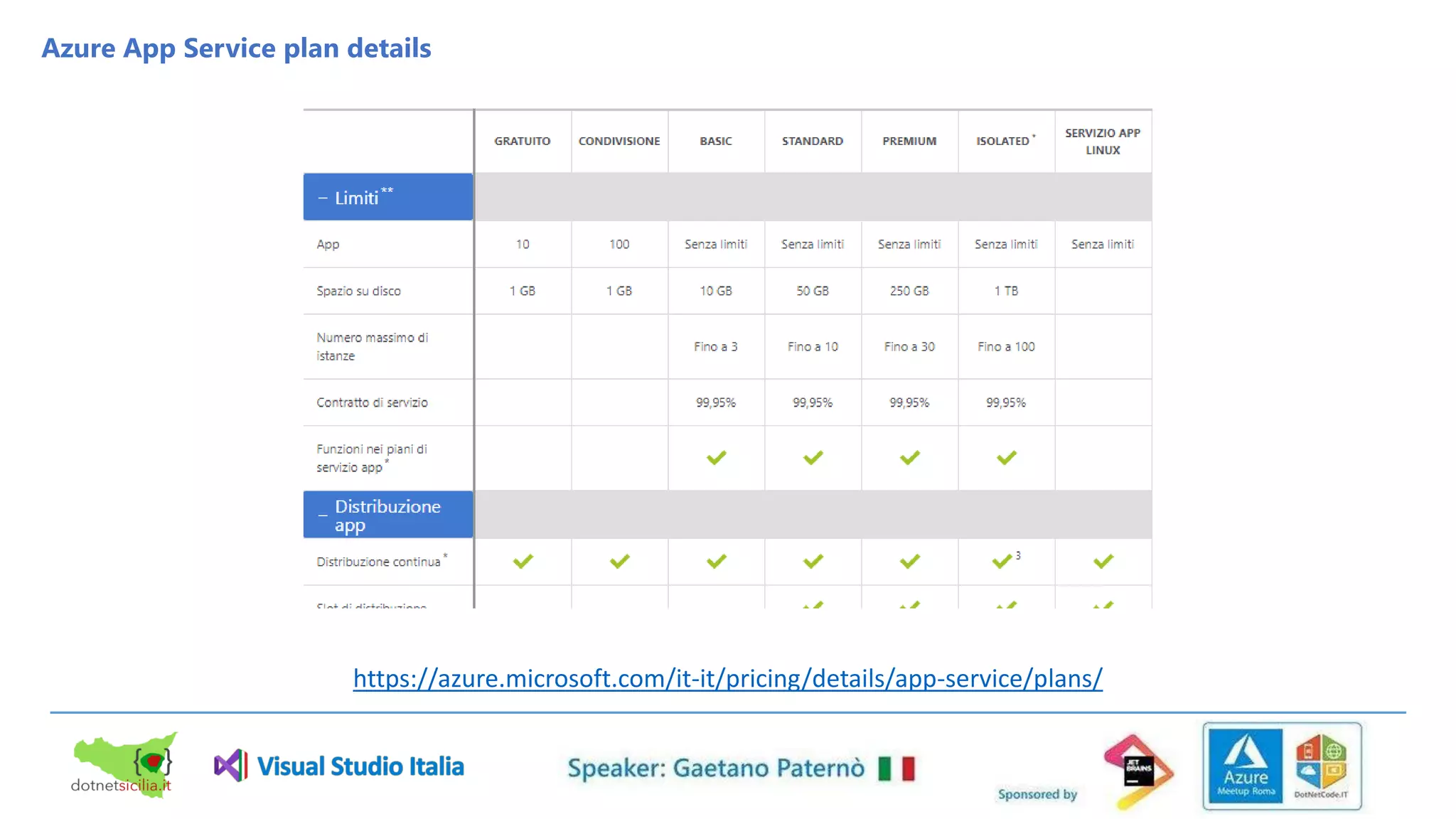Viewport: 1456px width, 819px height.
Task: Click the JetBrains sponsor logo
Action: tap(1139, 771)
